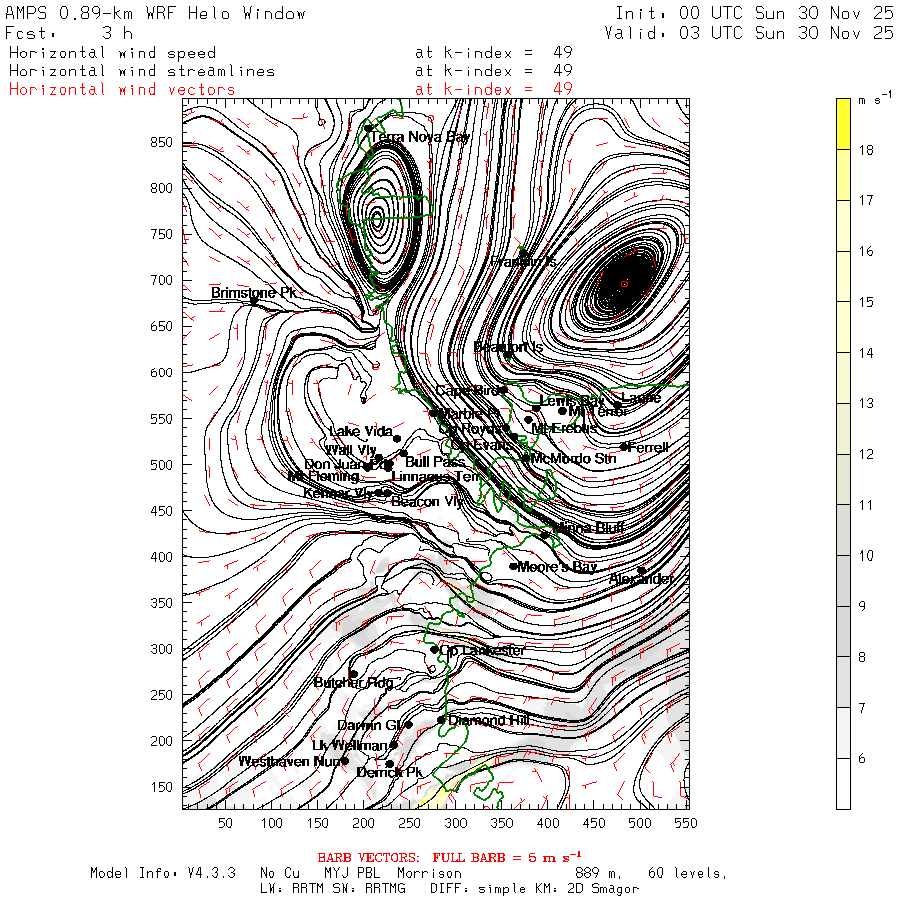900x900 pixels.
Task: Click the 'Horizontal wind speed' header text
Action: point(112,53)
